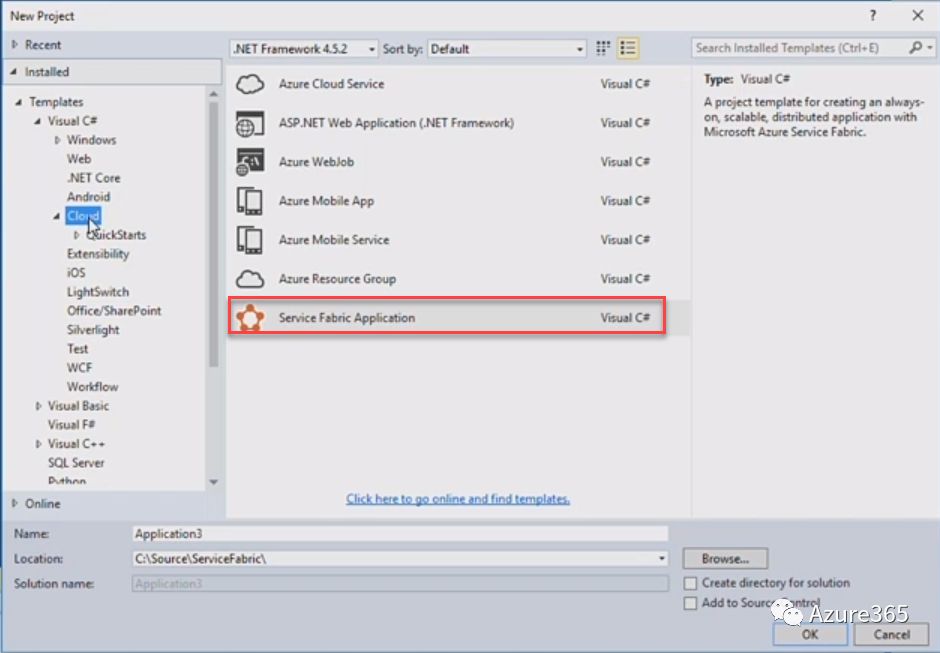Select the ASP.NET Web Application globe icon

click(249, 124)
